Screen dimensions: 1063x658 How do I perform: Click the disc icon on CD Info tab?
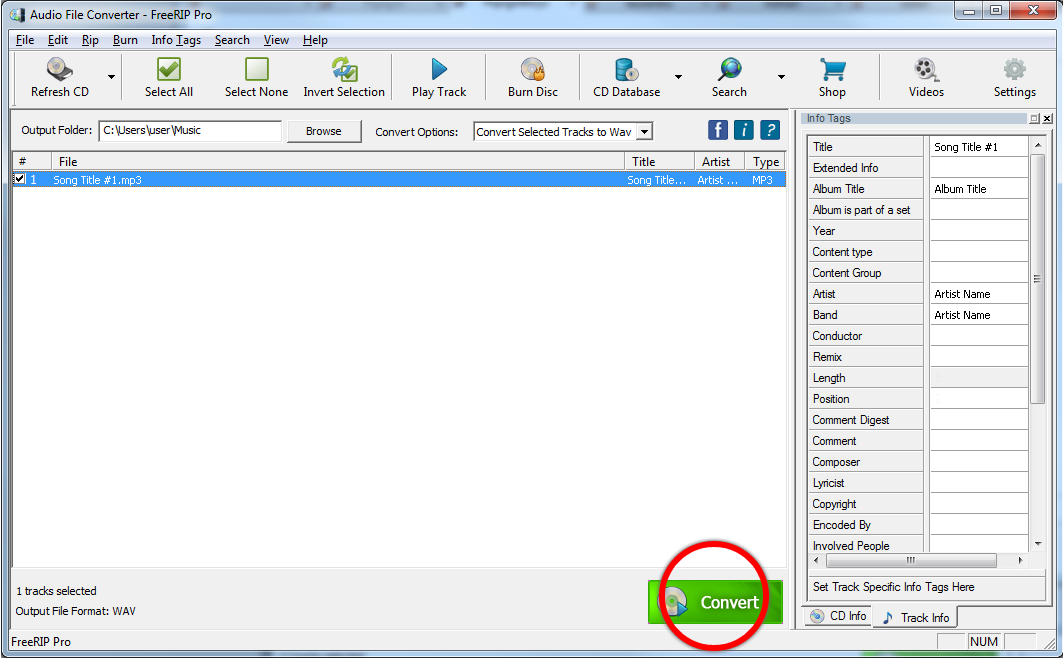pos(818,615)
